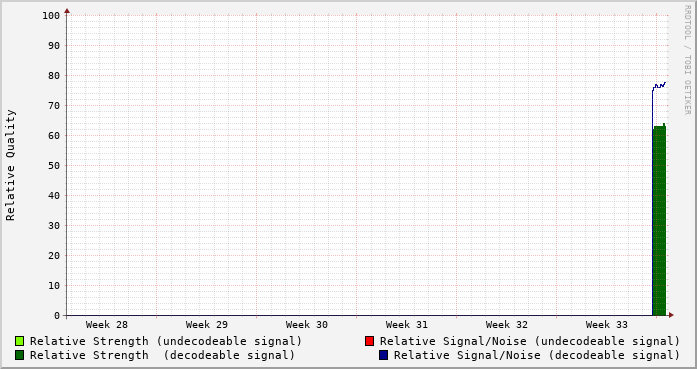The height and width of the screenshot is (369, 697).
Task: Click the Relative Strength (decodeable signal) legend text
Action: 162,355
